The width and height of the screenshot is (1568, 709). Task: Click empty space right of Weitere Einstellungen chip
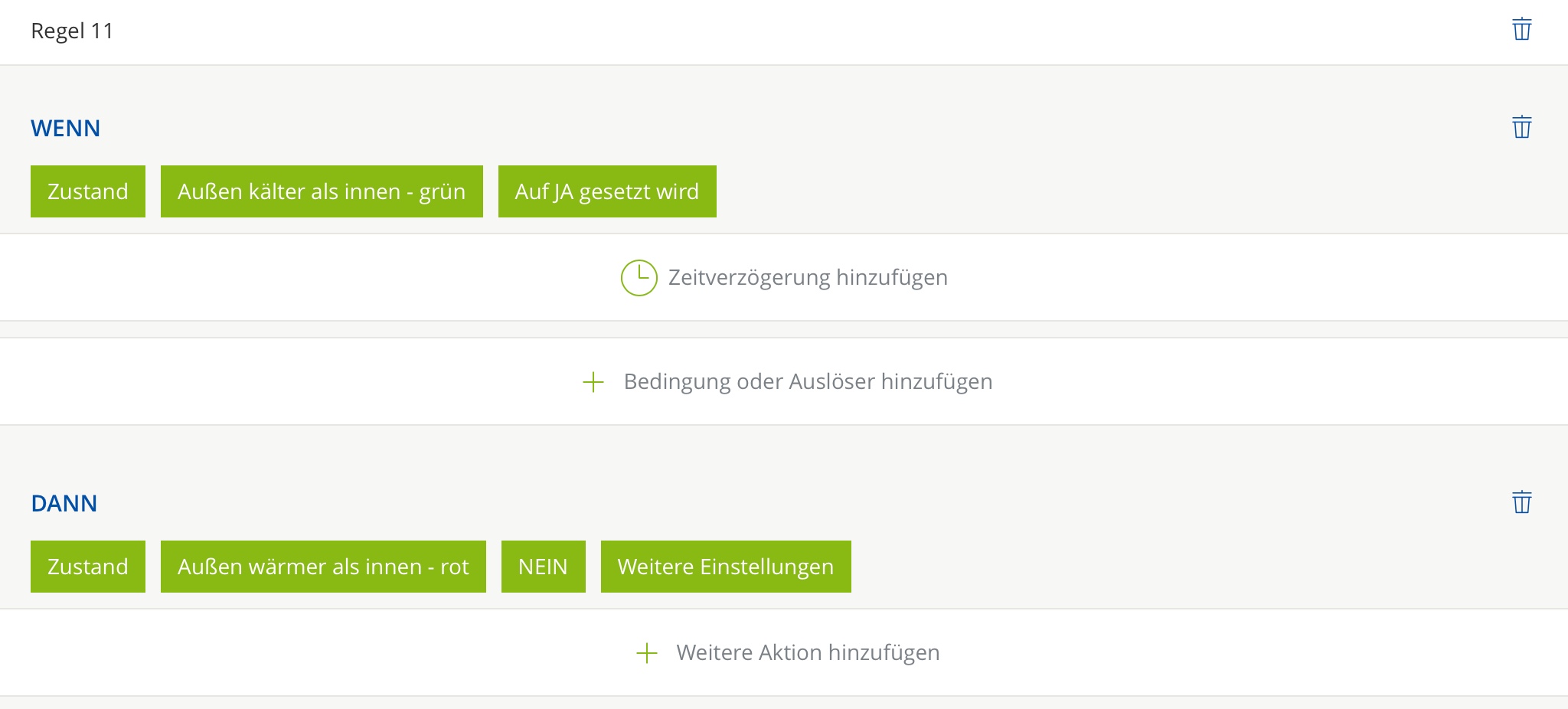1148,567
